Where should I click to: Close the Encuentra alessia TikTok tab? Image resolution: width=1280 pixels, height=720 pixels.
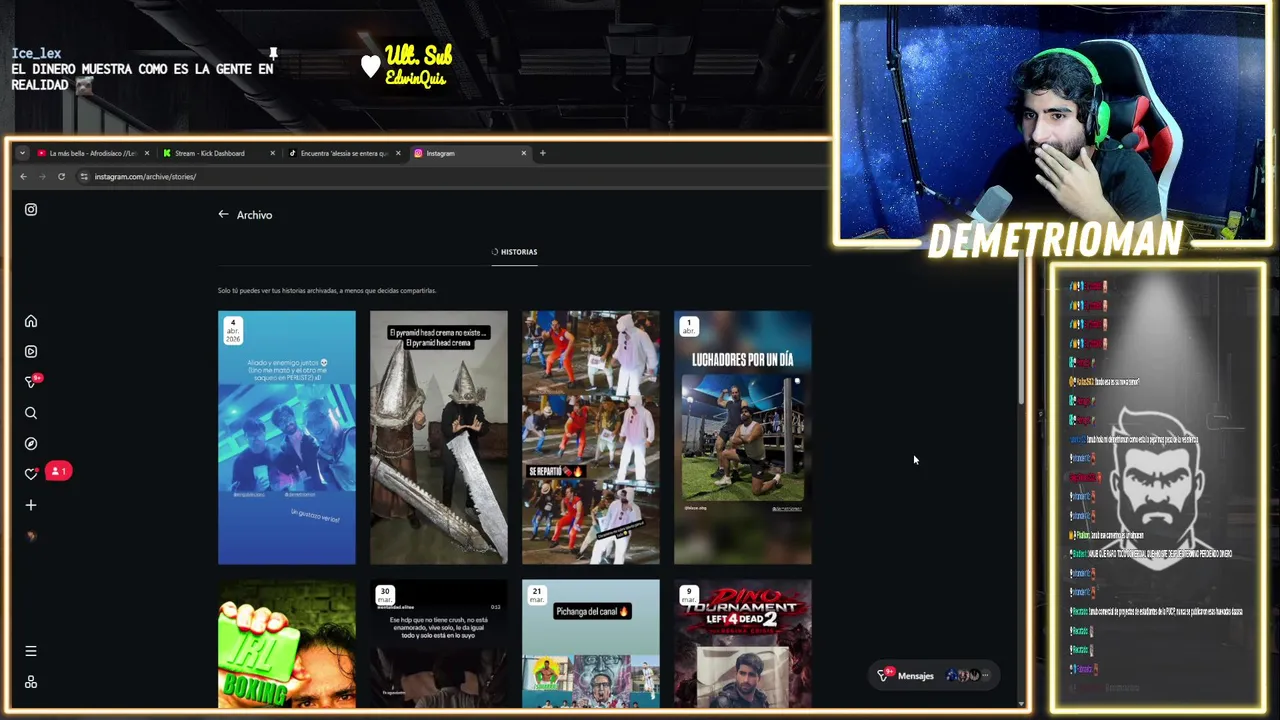398,153
